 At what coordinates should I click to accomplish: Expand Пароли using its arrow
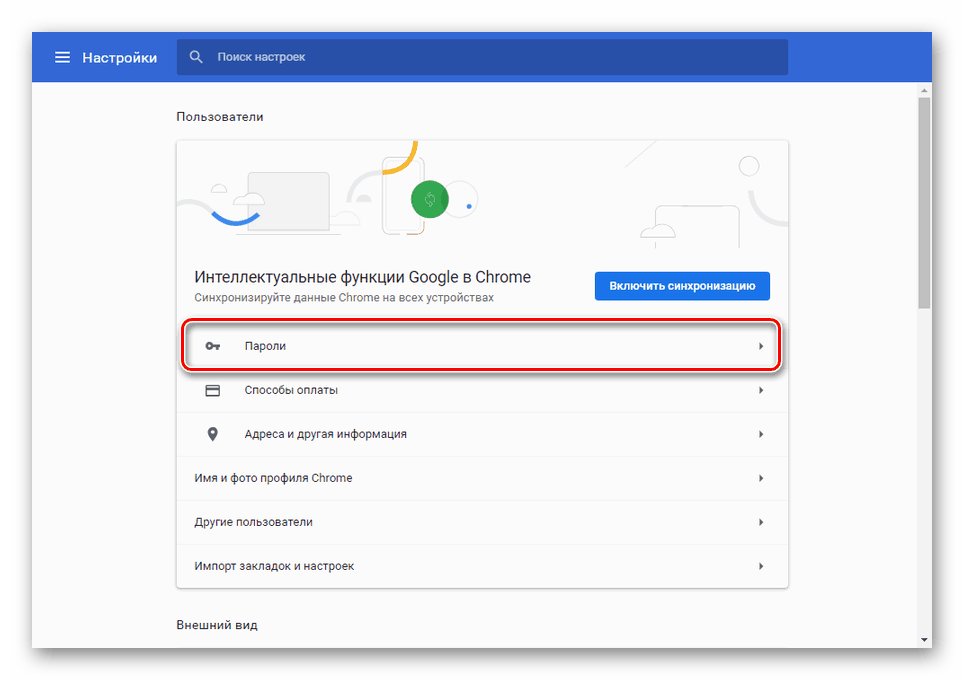[761, 346]
